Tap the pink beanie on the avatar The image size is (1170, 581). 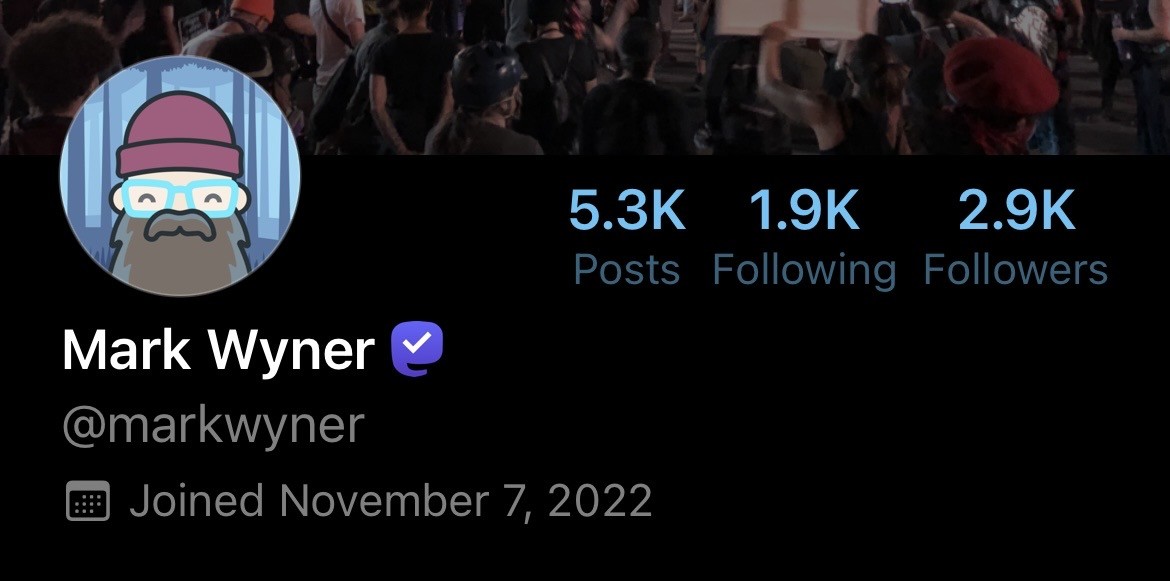180,135
